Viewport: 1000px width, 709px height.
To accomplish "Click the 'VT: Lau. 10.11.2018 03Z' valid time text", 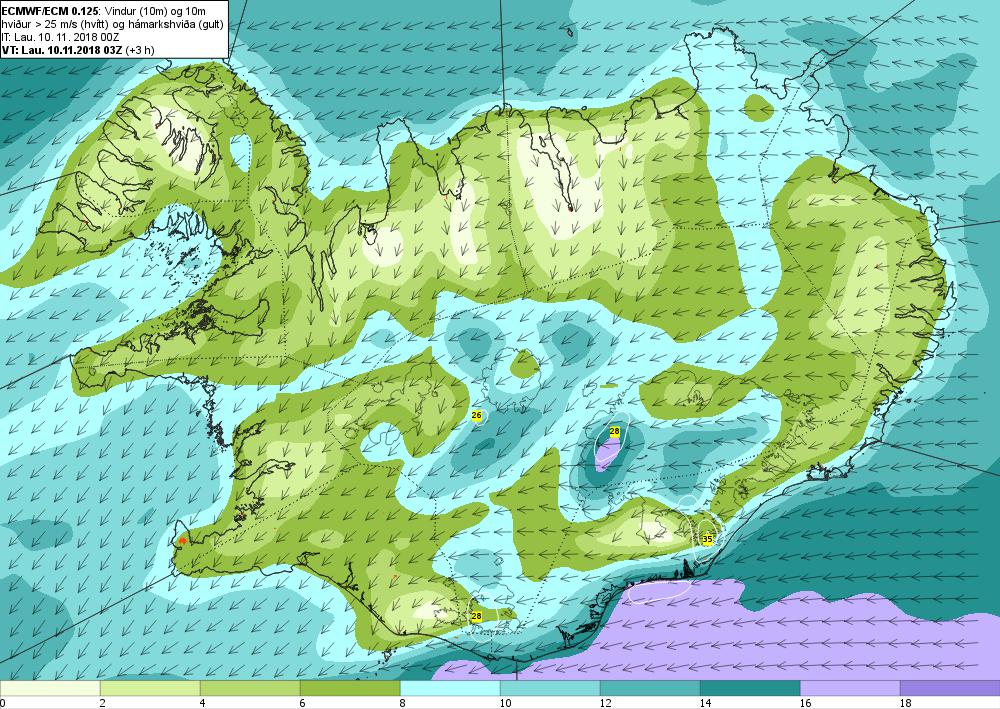I will pos(62,50).
